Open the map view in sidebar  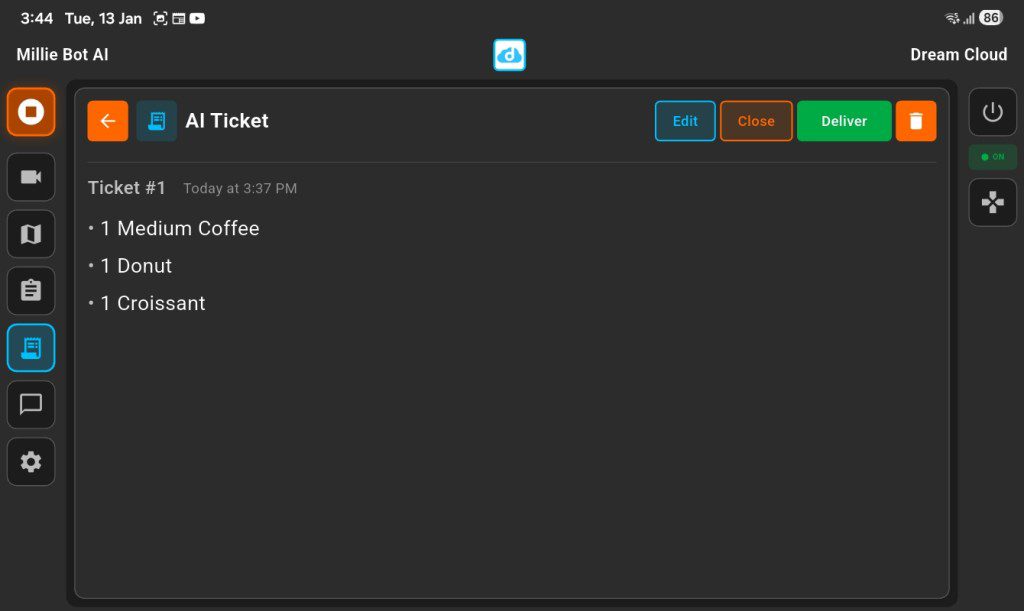click(x=31, y=234)
